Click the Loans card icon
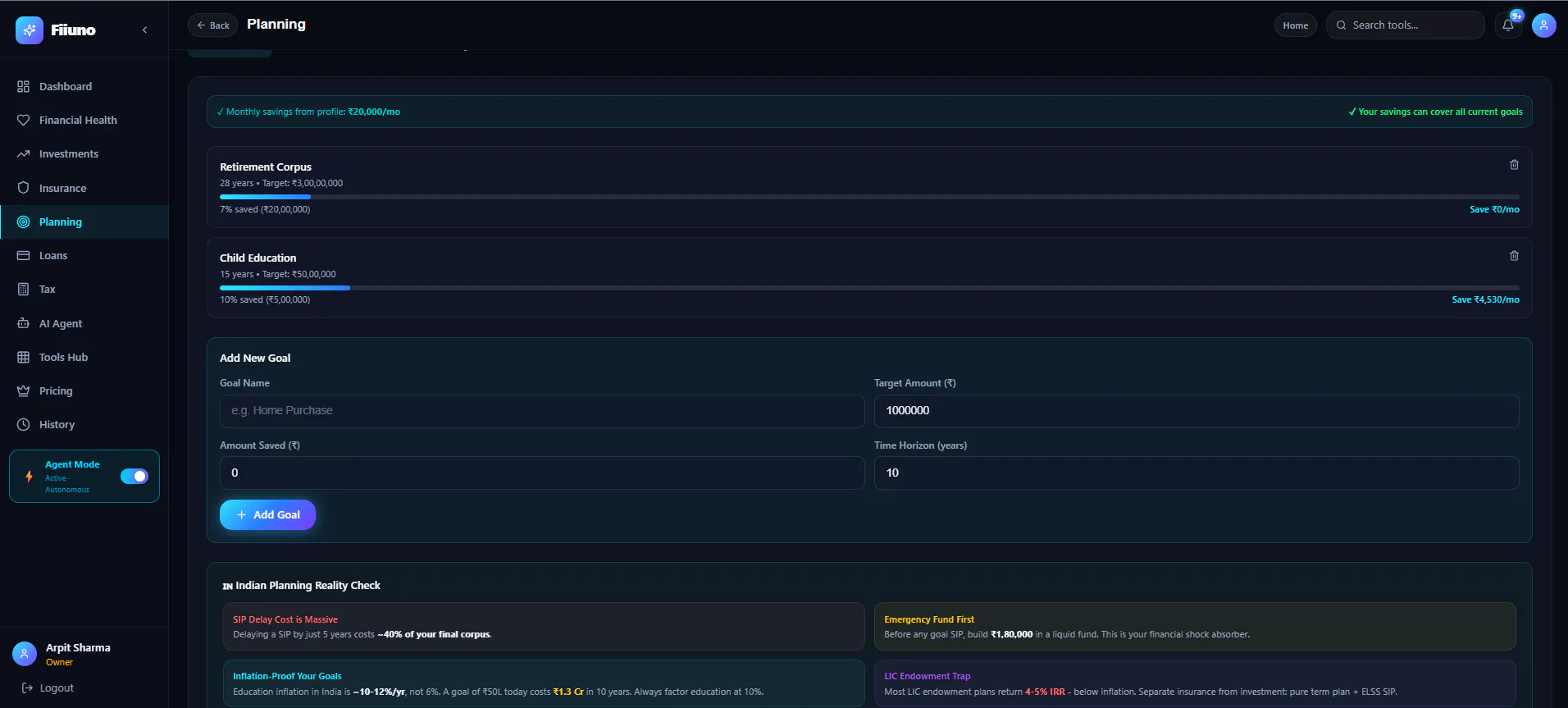The height and width of the screenshot is (708, 1568). tap(23, 255)
